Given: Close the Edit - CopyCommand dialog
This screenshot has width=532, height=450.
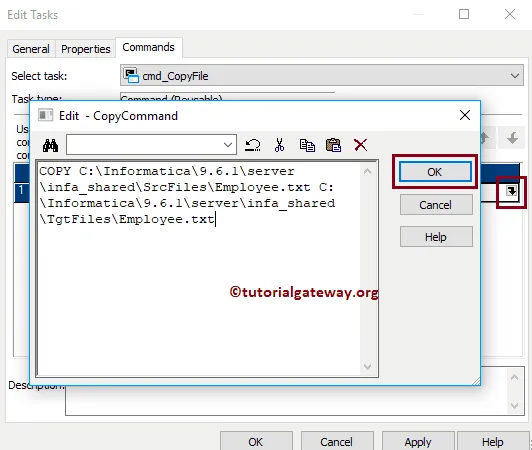Looking at the screenshot, I should (465, 115).
